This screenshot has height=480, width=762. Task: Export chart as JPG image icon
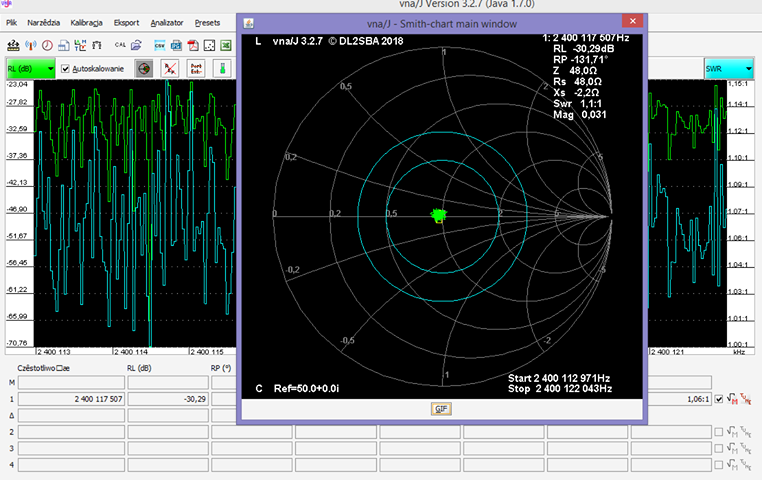pos(176,46)
